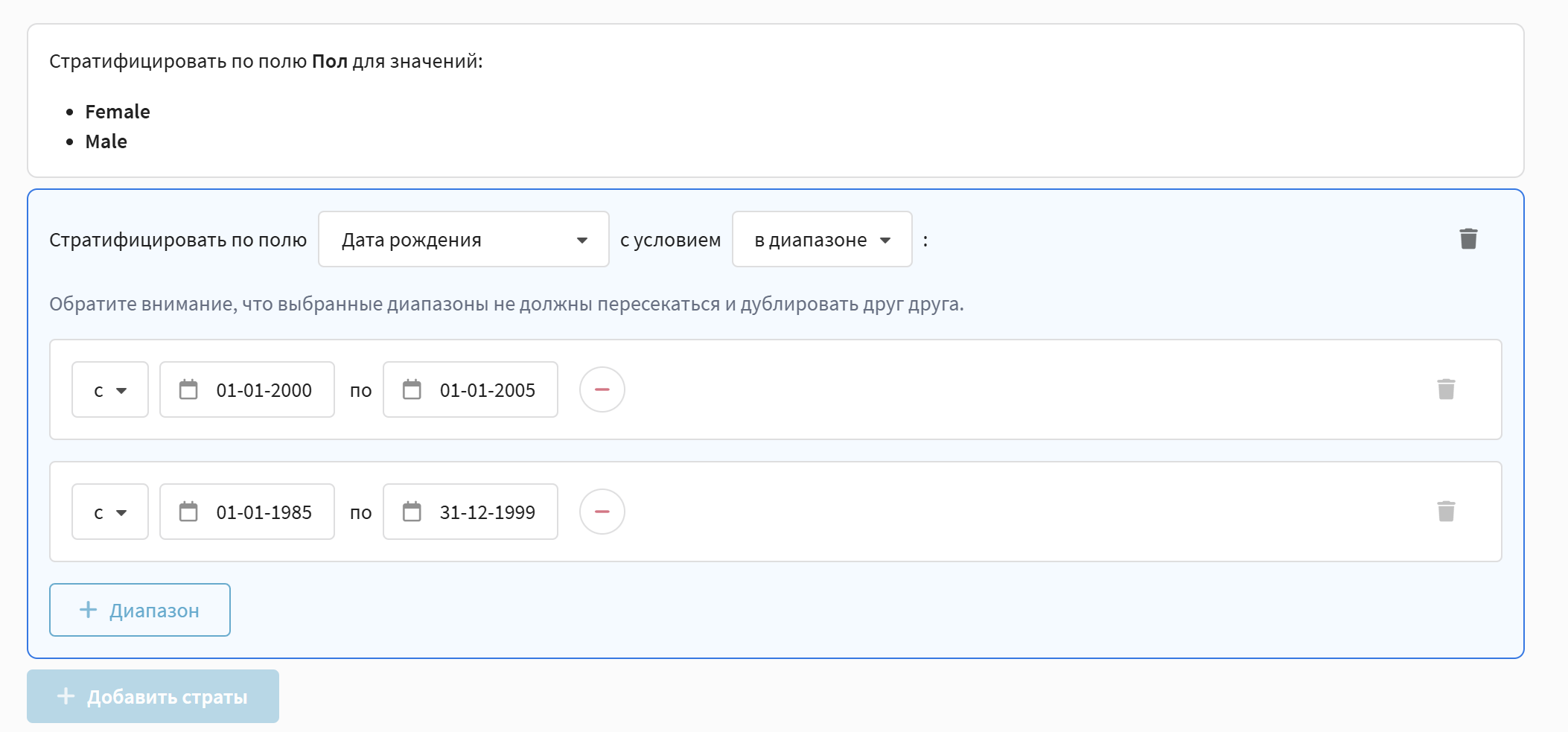This screenshot has height=732, width=1568.
Task: Click trash icon in the 01-01-1985 range row
Action: [1445, 512]
